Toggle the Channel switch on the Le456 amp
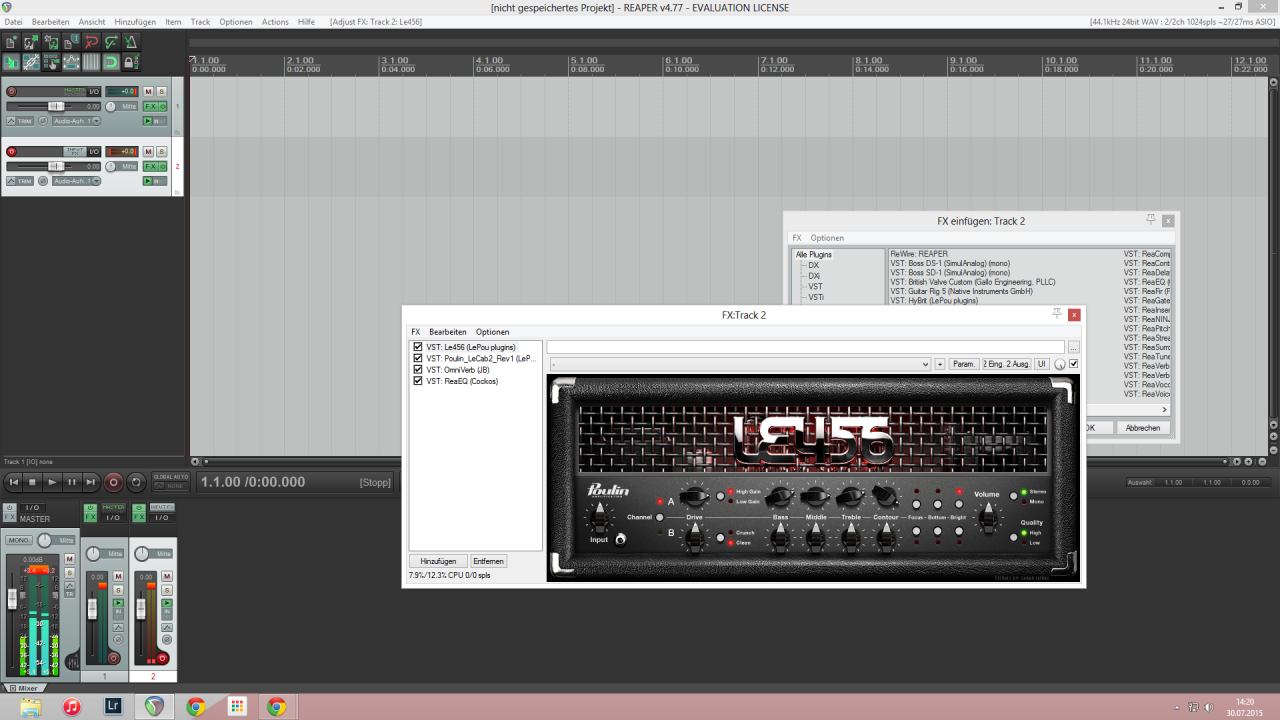 (660, 517)
